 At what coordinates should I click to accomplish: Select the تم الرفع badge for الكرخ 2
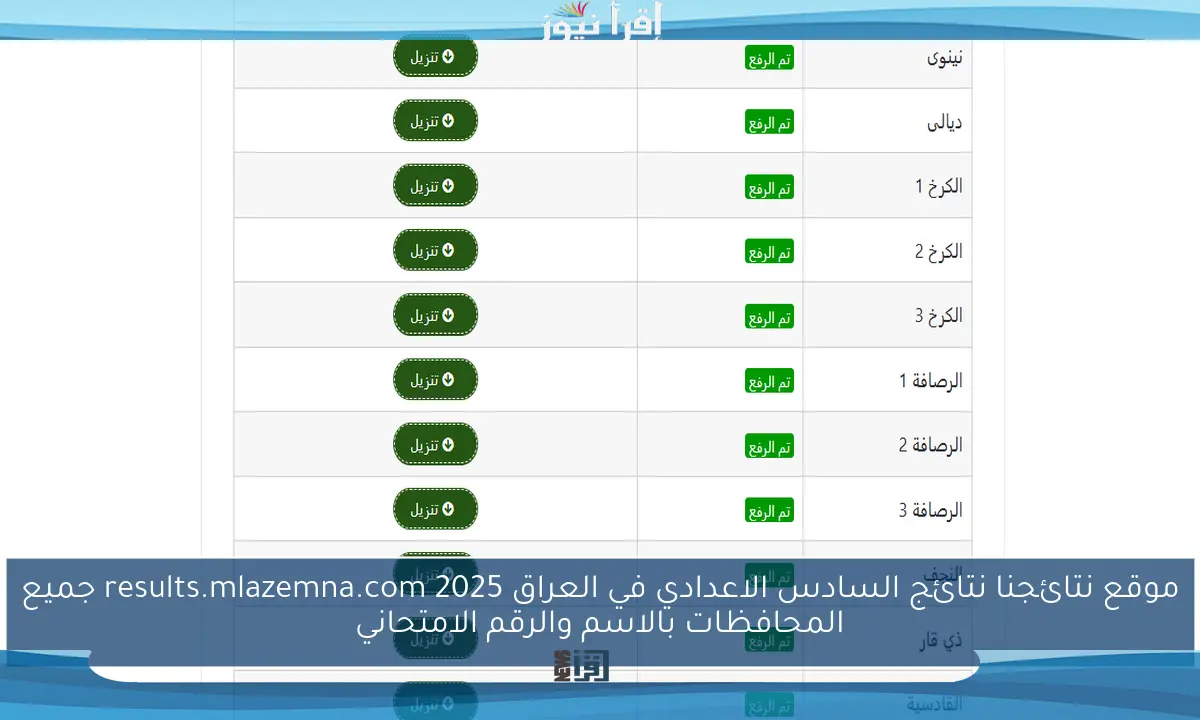point(770,252)
